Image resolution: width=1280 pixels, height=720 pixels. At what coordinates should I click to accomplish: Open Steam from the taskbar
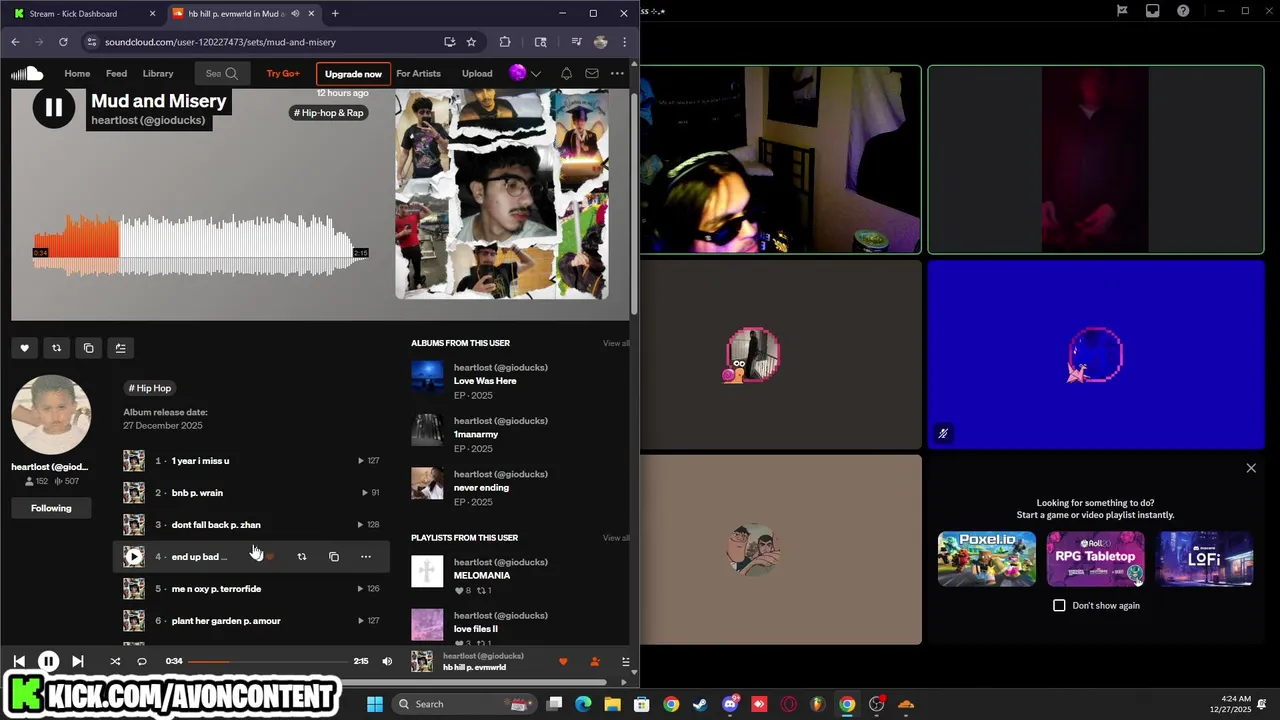(700, 704)
